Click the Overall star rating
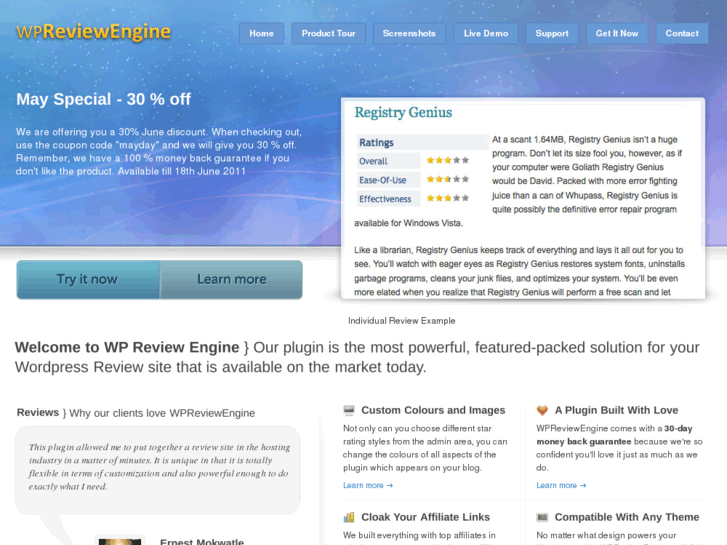 (x=447, y=160)
